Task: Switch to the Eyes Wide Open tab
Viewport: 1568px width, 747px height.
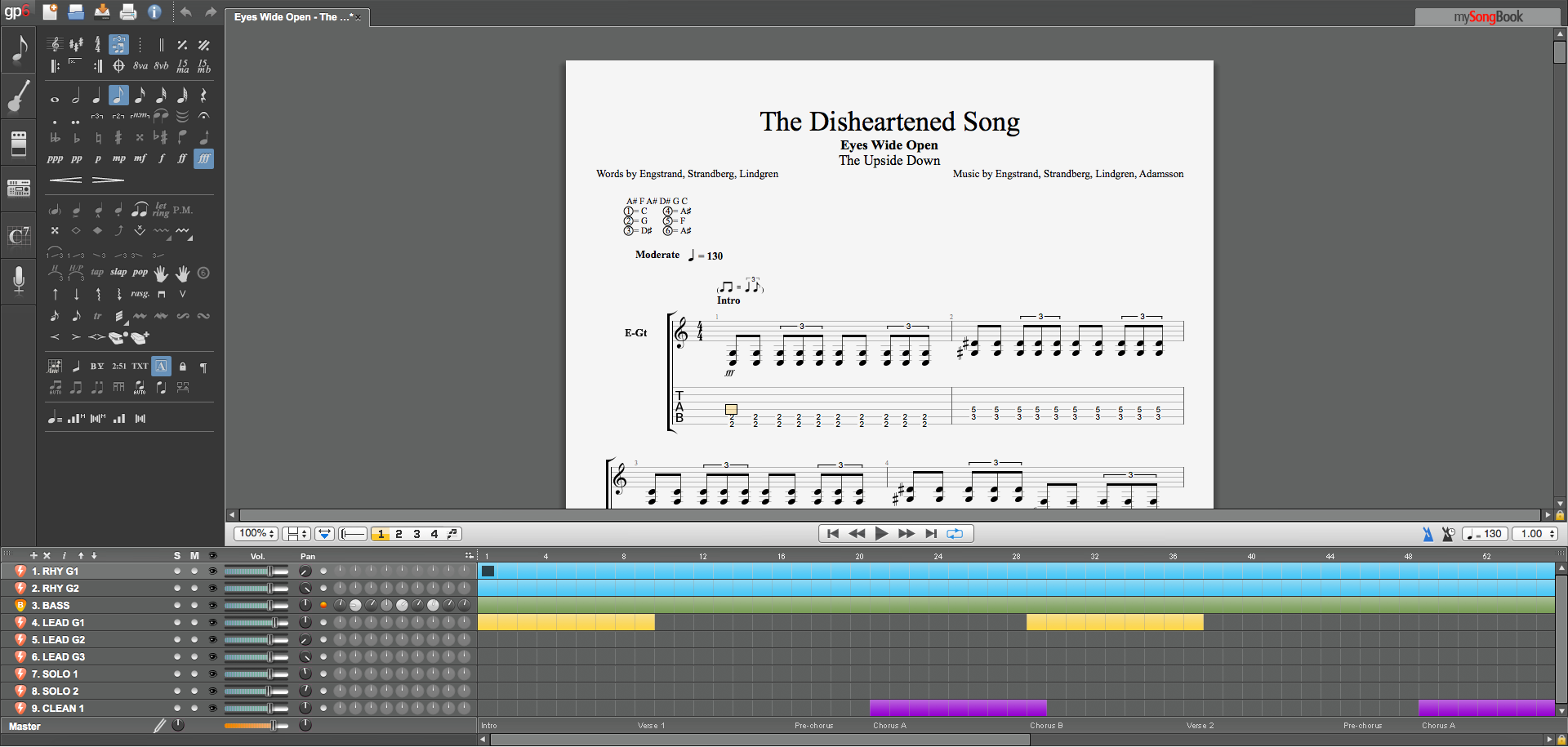Action: (293, 17)
